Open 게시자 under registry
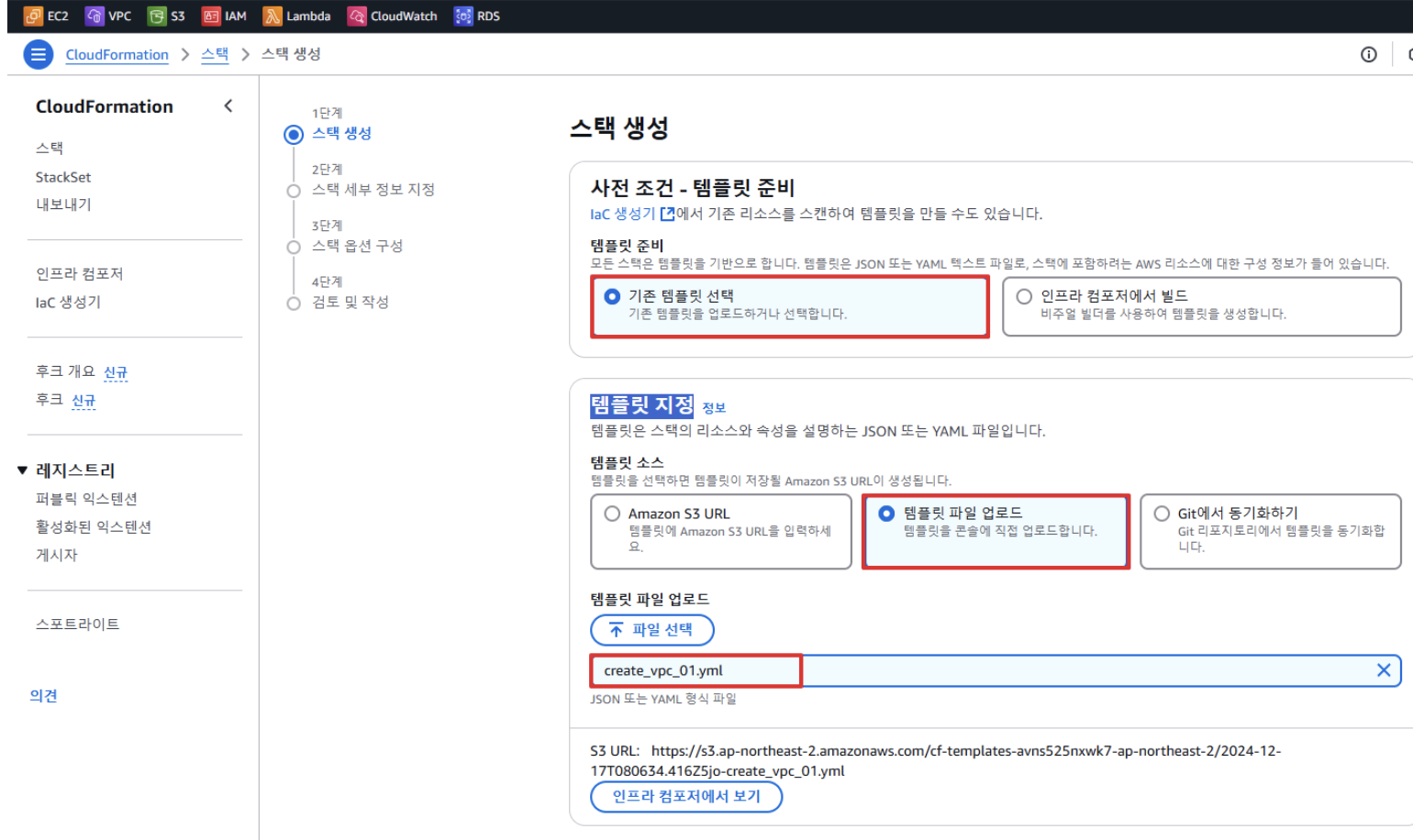This screenshot has width=1413, height=840. [57, 555]
